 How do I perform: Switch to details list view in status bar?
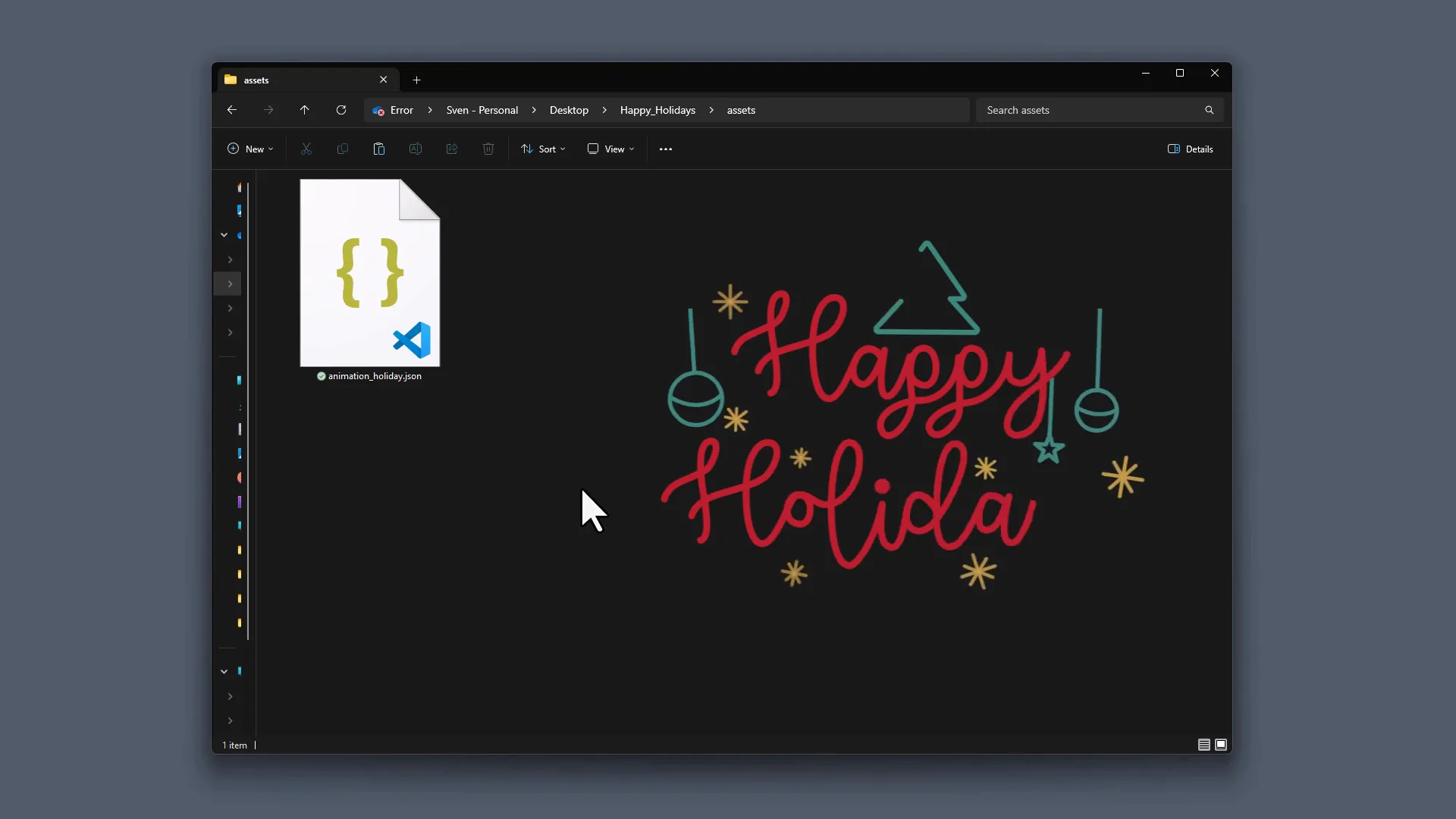[x=1204, y=745]
